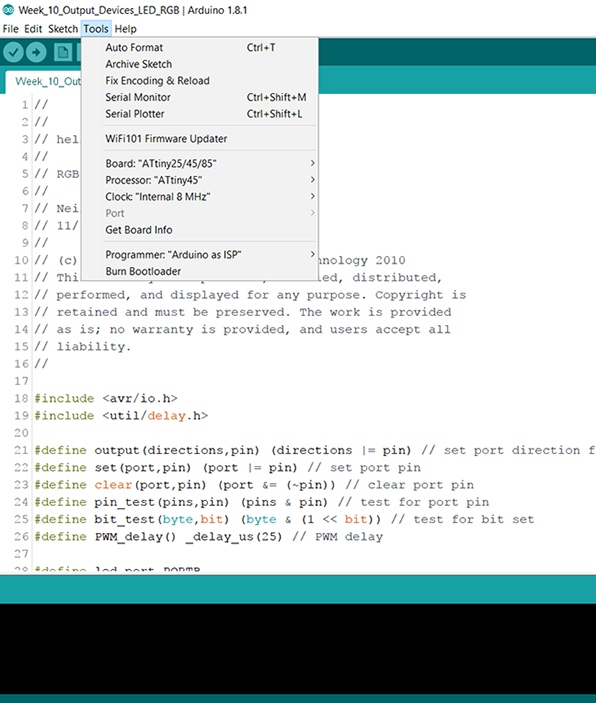This screenshot has width=596, height=703.
Task: Open the Help menu
Action: point(125,29)
